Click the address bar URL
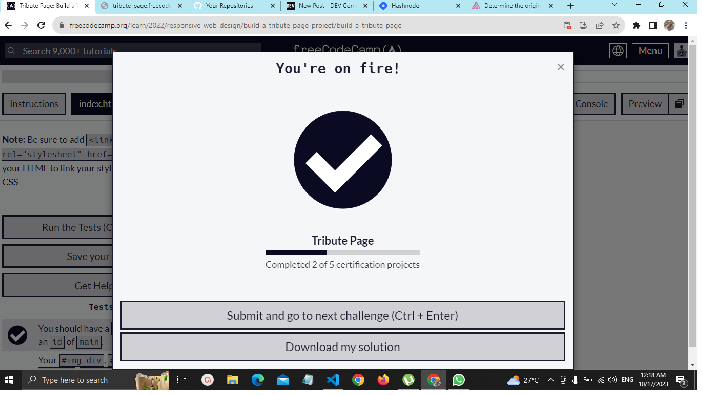The width and height of the screenshot is (702, 395). click(235, 26)
